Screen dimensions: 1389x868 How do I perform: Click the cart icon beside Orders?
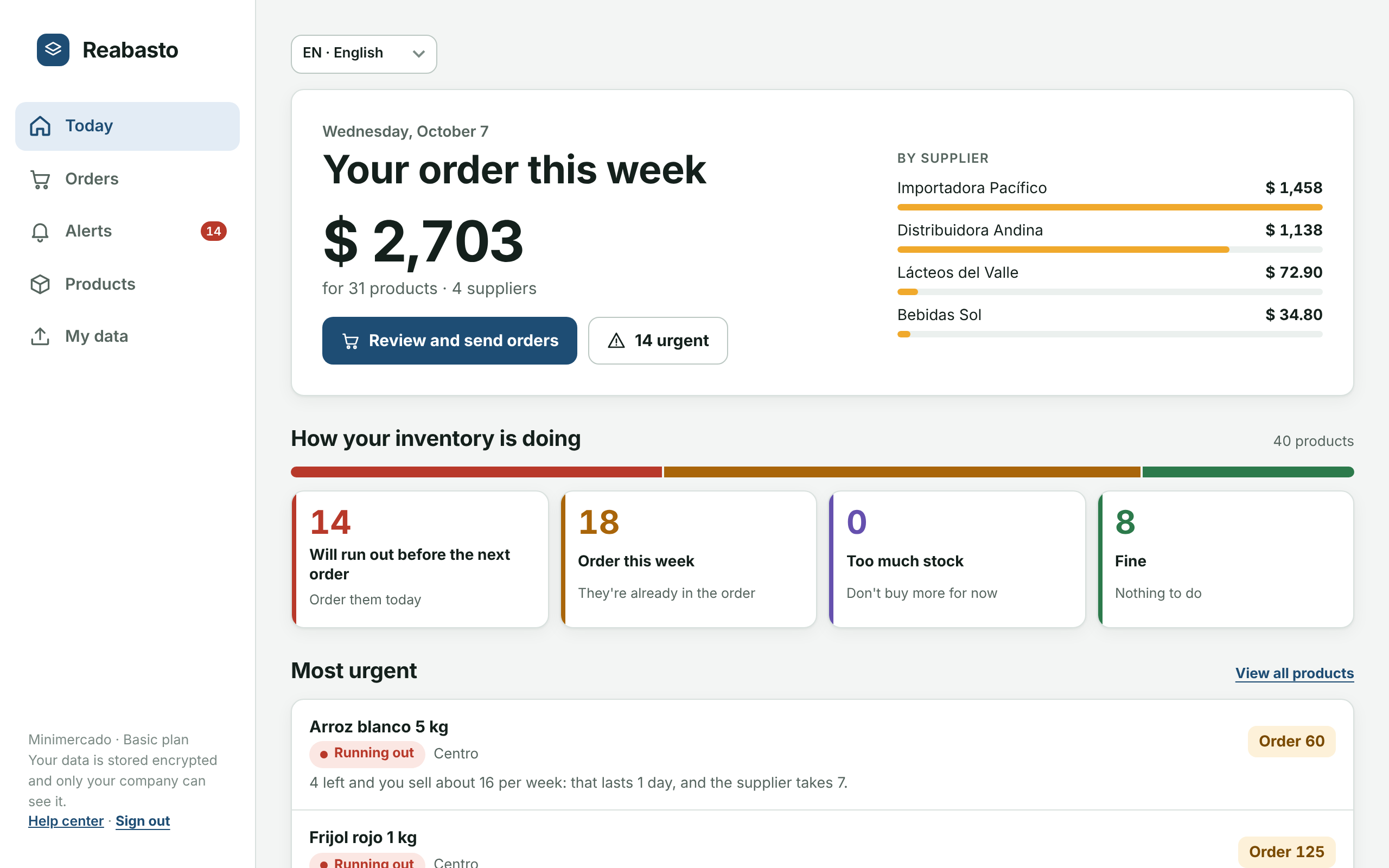tap(40, 179)
